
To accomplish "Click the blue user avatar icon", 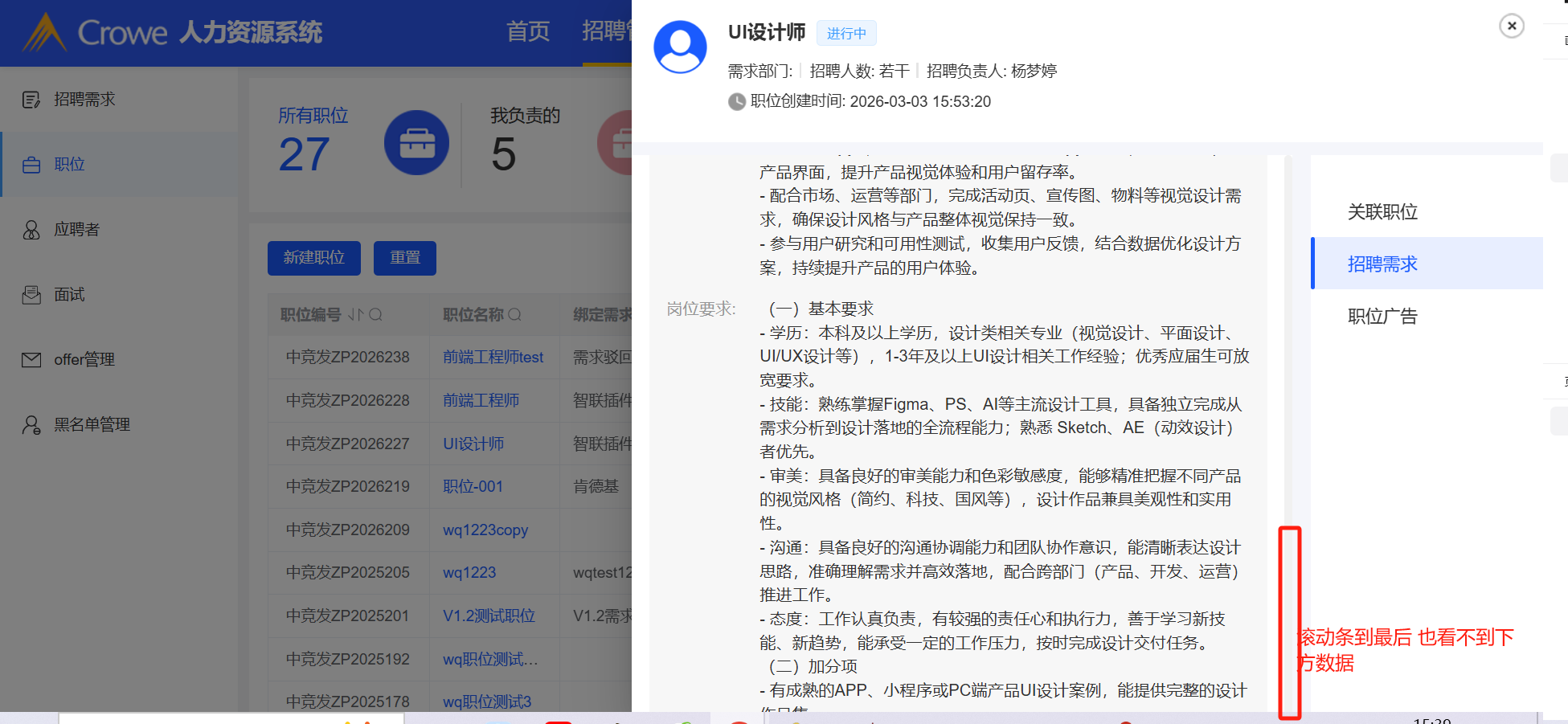I will pyautogui.click(x=680, y=47).
